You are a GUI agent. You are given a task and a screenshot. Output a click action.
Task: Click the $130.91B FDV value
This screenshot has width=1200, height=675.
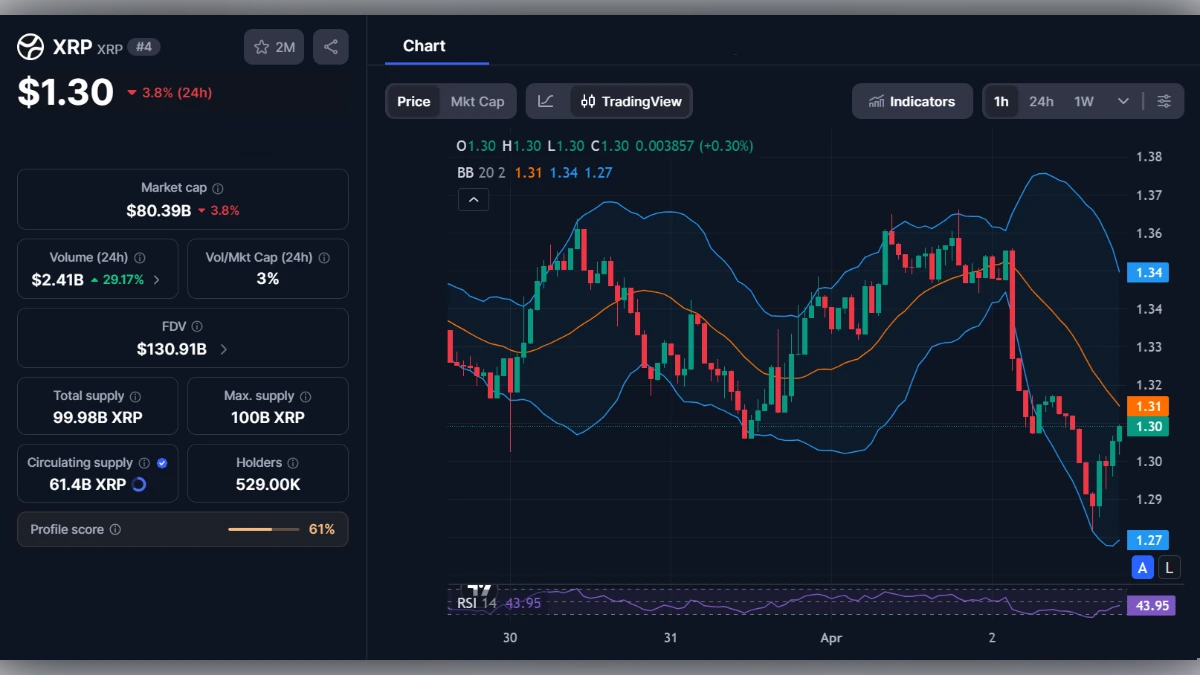(172, 350)
